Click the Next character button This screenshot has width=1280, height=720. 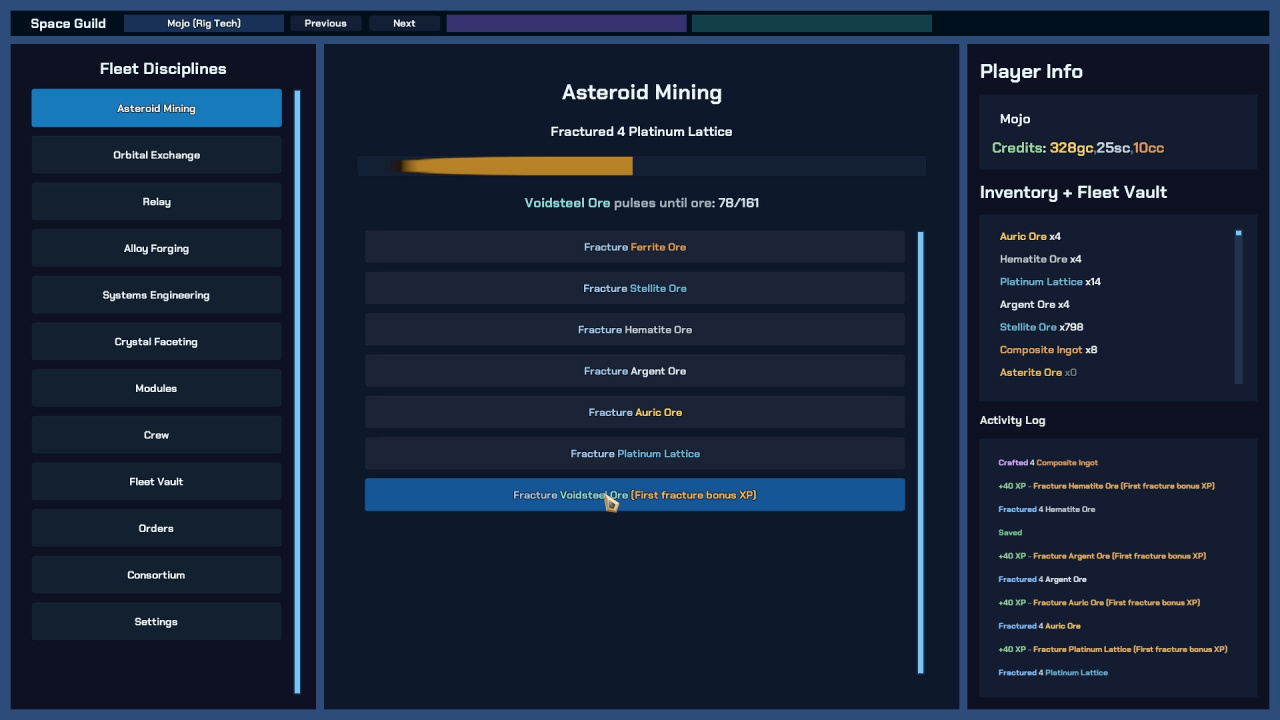[404, 23]
